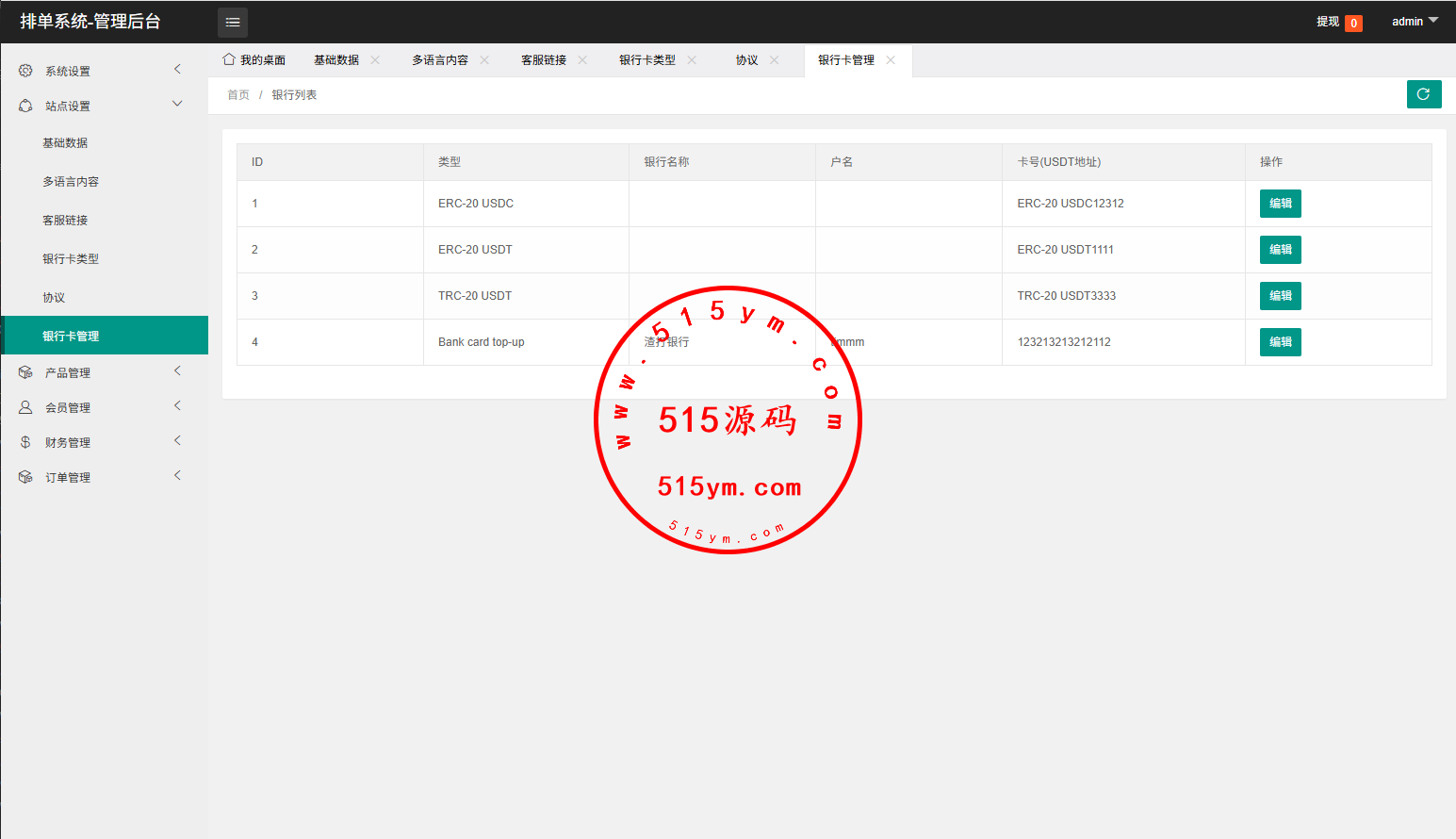Viewport: 1456px width, 839px height.
Task: Collapse the 站点设置 menu chevron
Action: [x=177, y=105]
